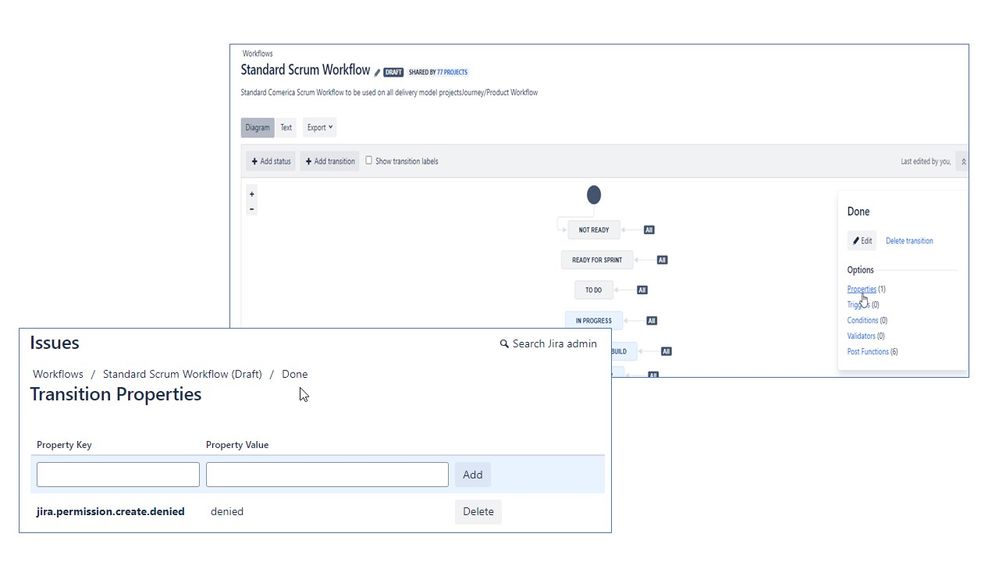The image size is (999, 562).
Task: Click the Last edited by you text
Action: [926, 162]
